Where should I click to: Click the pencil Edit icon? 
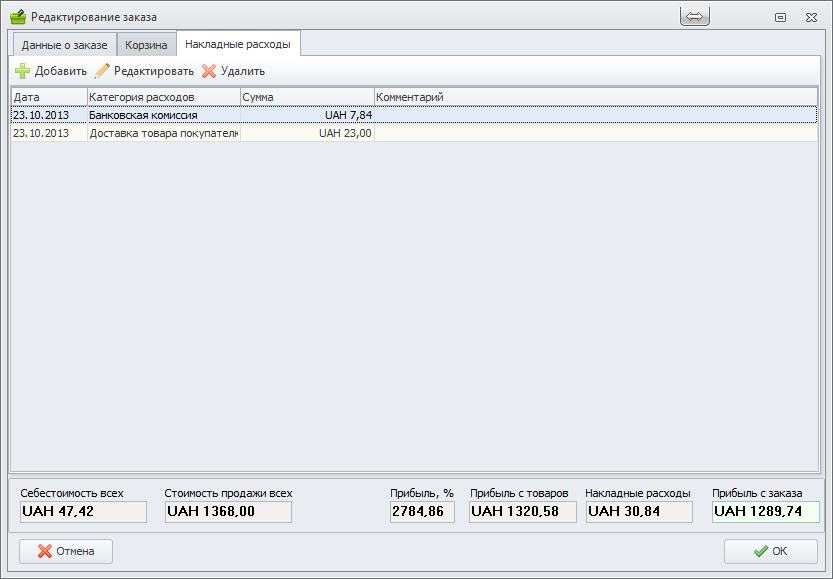click(101, 71)
